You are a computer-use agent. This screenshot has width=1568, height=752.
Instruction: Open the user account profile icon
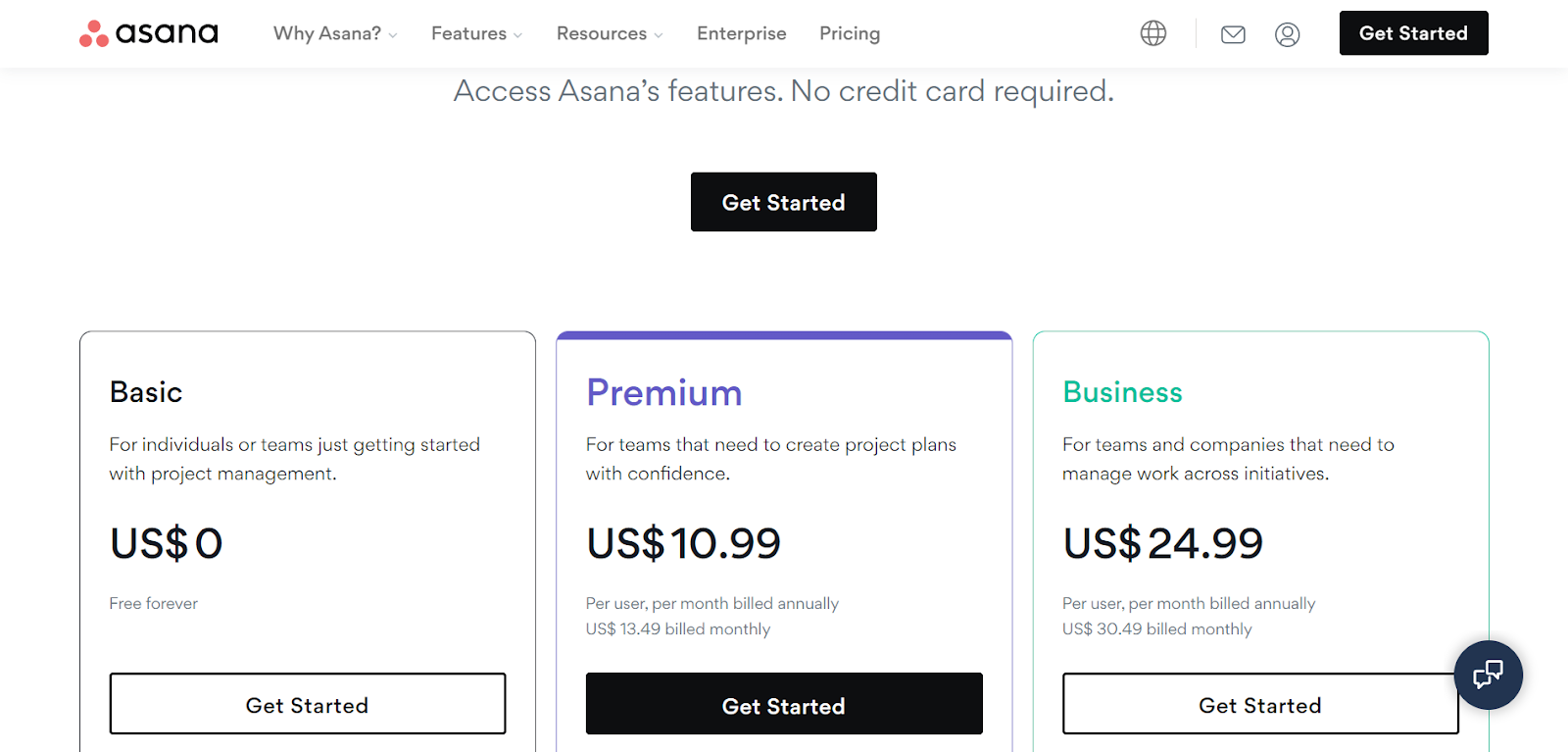pyautogui.click(x=1287, y=34)
